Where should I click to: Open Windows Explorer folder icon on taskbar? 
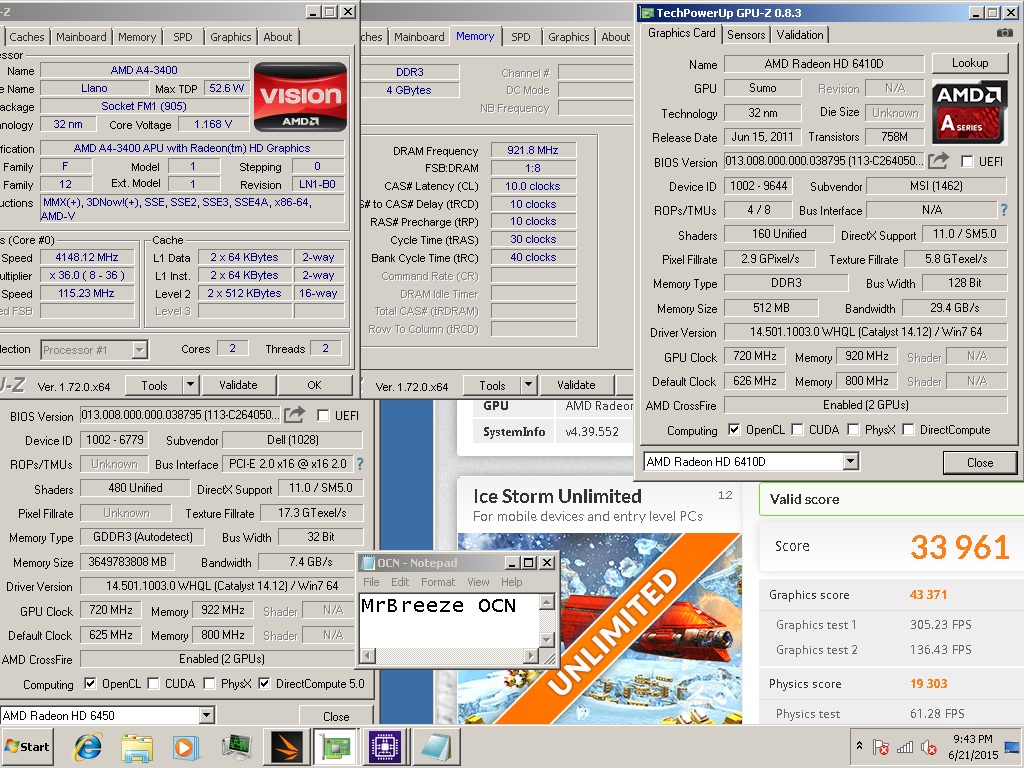(x=136, y=747)
